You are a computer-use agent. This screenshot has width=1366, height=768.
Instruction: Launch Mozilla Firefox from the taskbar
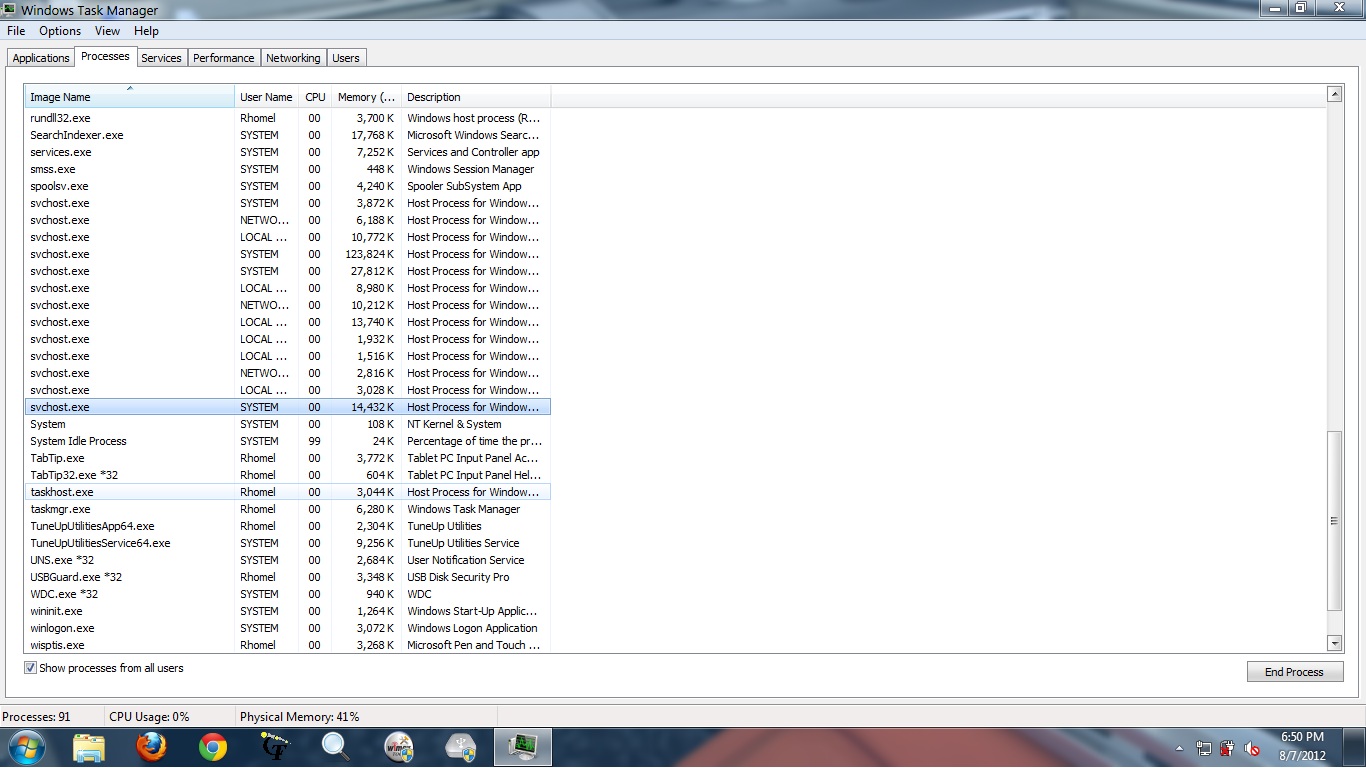coord(151,747)
